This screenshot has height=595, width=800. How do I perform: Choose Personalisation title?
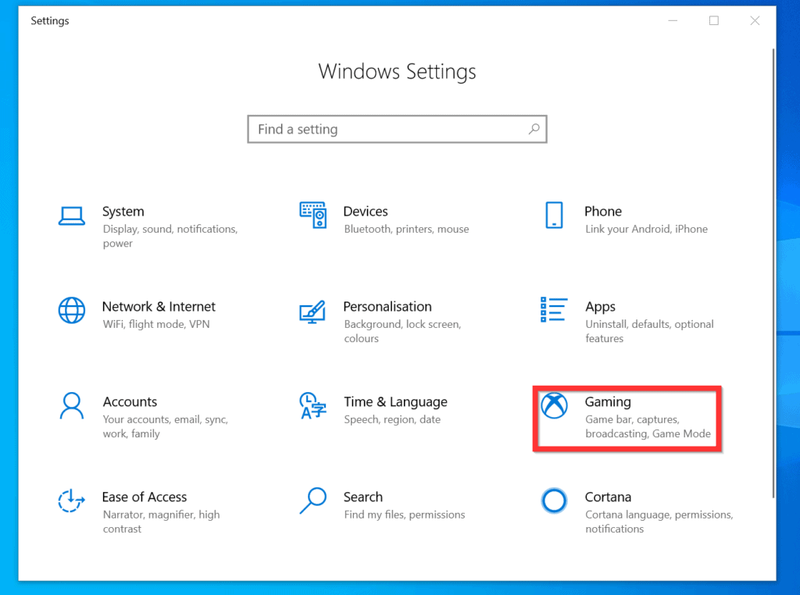point(387,307)
